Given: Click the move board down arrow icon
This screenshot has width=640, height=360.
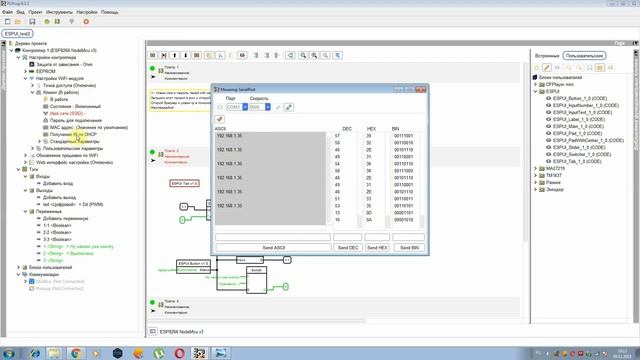Looking at the screenshot, I should [x=186, y=55].
